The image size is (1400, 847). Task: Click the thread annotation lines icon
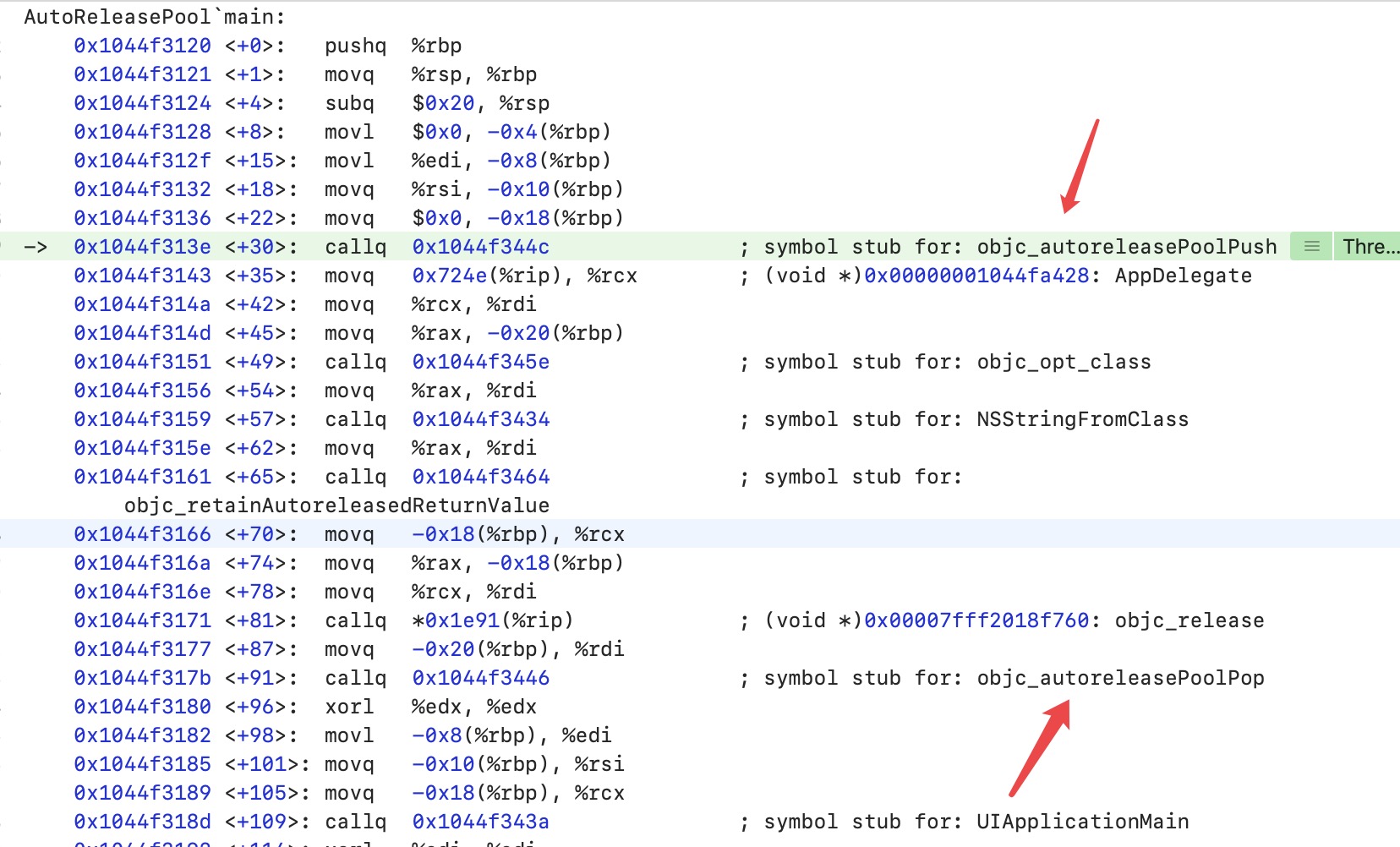1311,246
